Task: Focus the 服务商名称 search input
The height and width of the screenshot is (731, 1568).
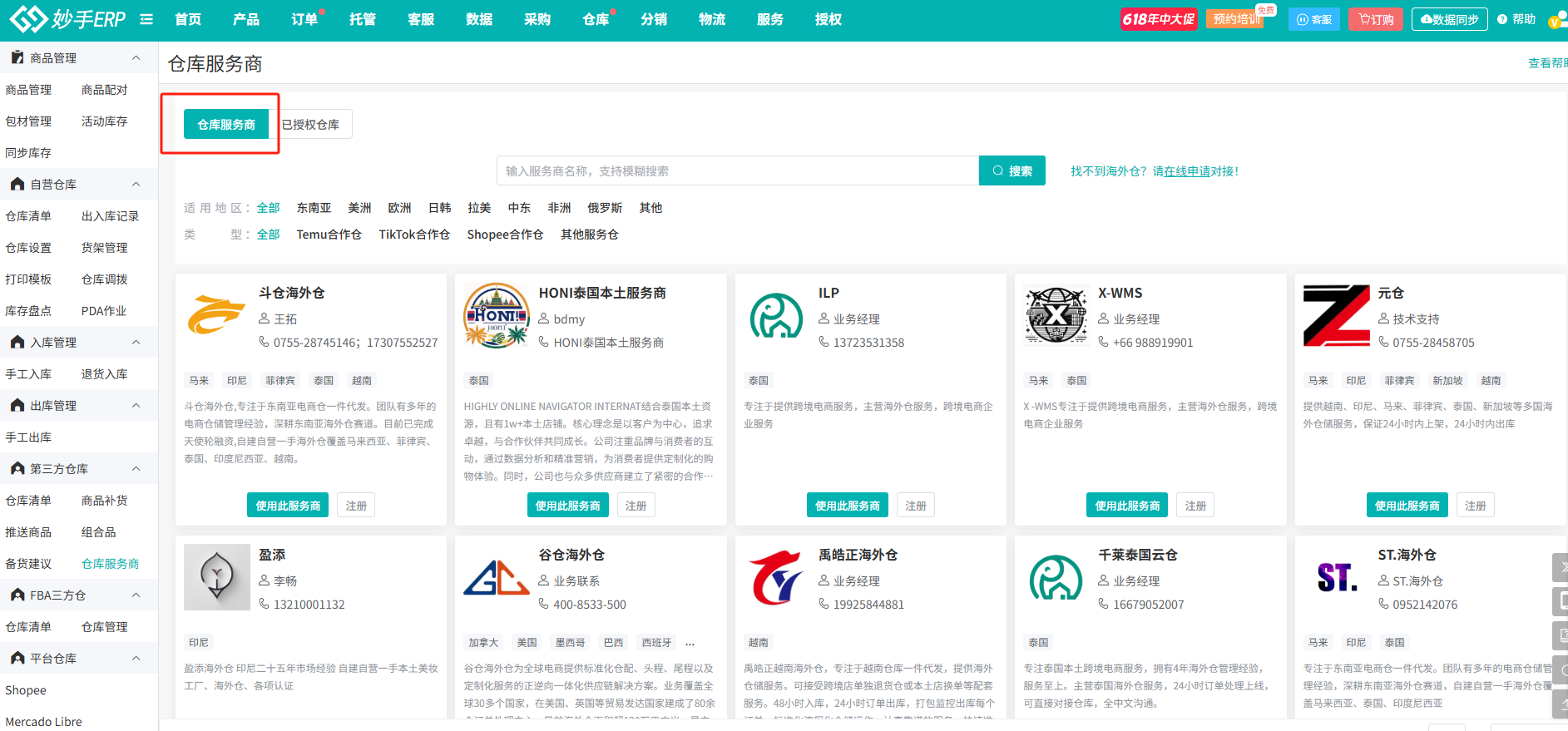Action: [x=738, y=170]
